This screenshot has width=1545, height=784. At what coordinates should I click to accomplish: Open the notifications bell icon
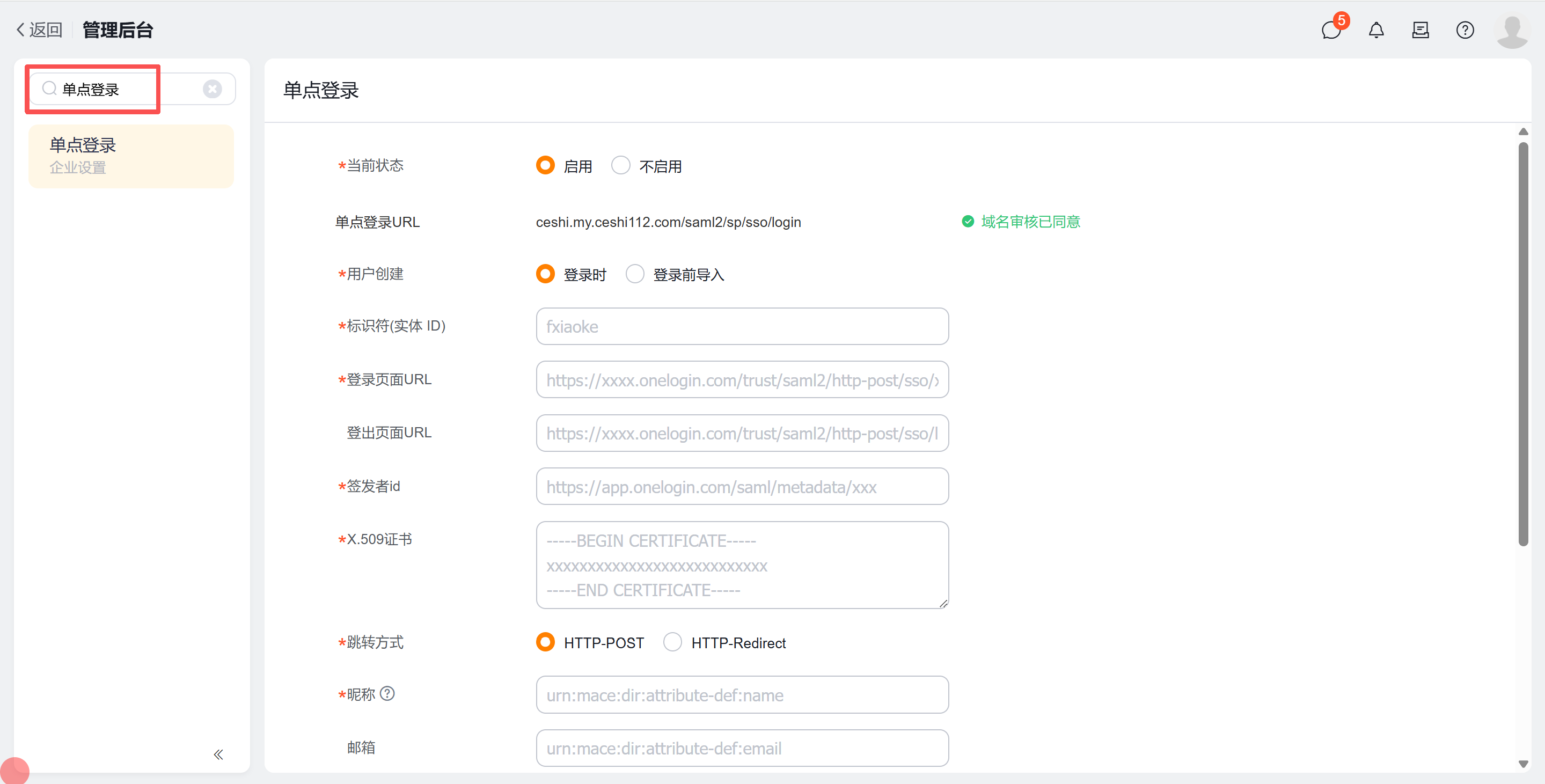[1376, 30]
